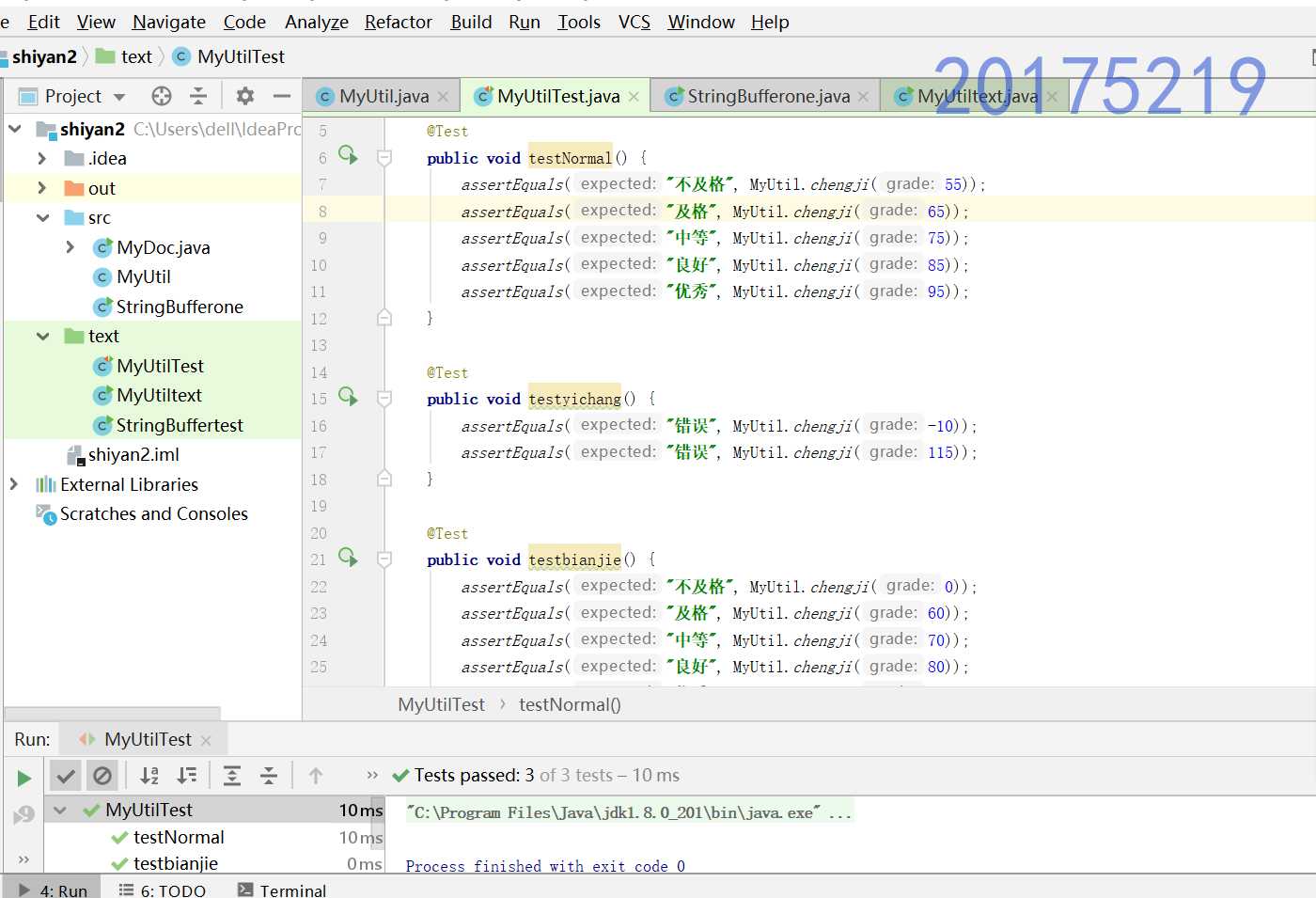The width and height of the screenshot is (1316, 898).
Task: Select testbianjie in test results
Action: [176, 863]
